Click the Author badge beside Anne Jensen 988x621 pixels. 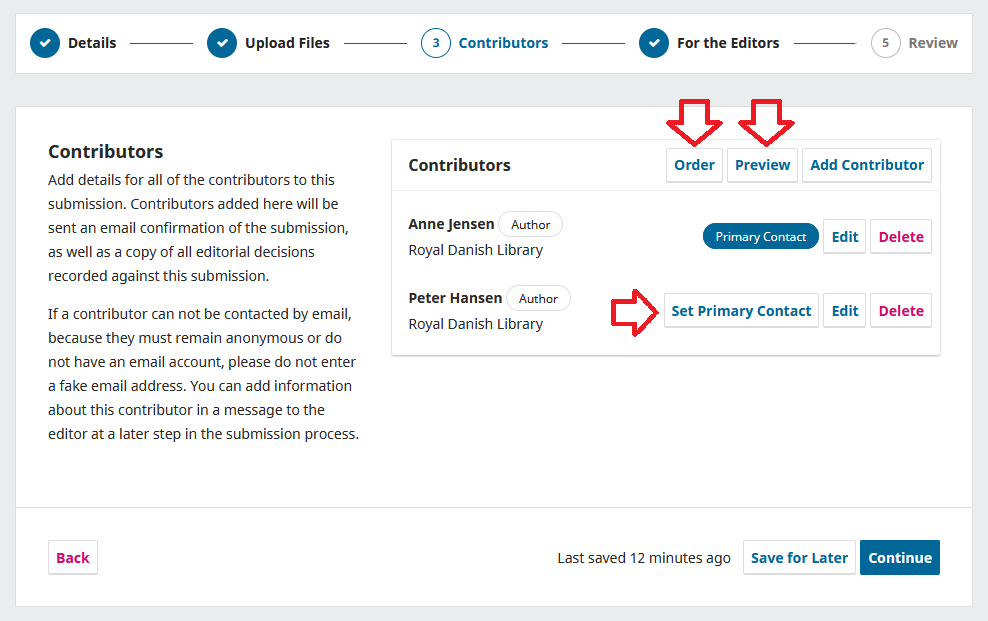(x=530, y=224)
